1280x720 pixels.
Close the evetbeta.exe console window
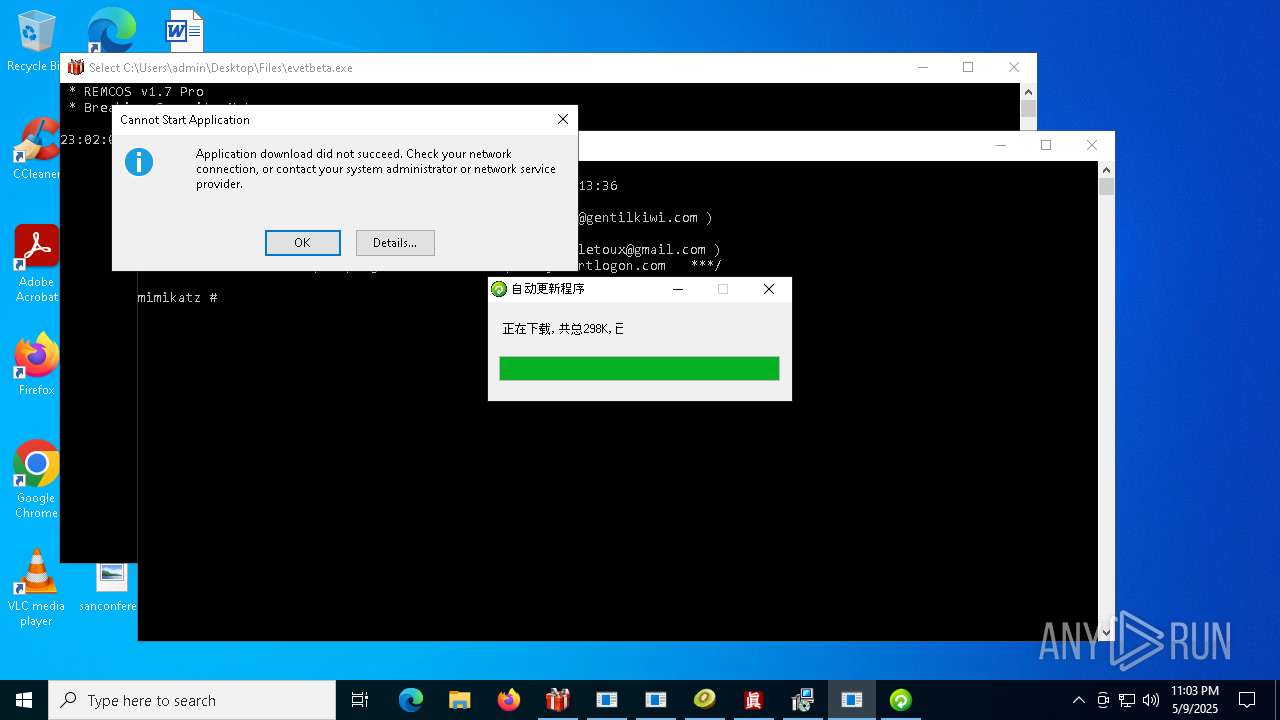pos(1013,67)
